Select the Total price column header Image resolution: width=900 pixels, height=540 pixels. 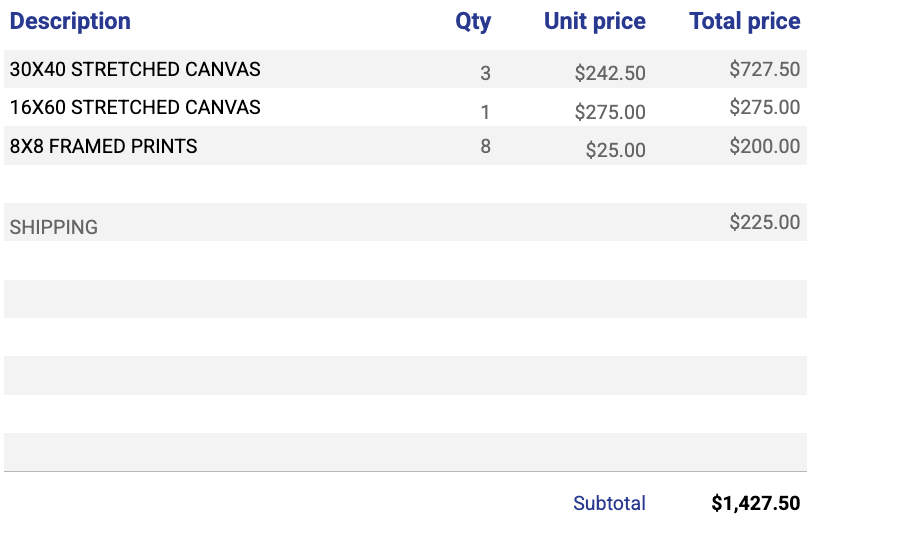pos(744,21)
